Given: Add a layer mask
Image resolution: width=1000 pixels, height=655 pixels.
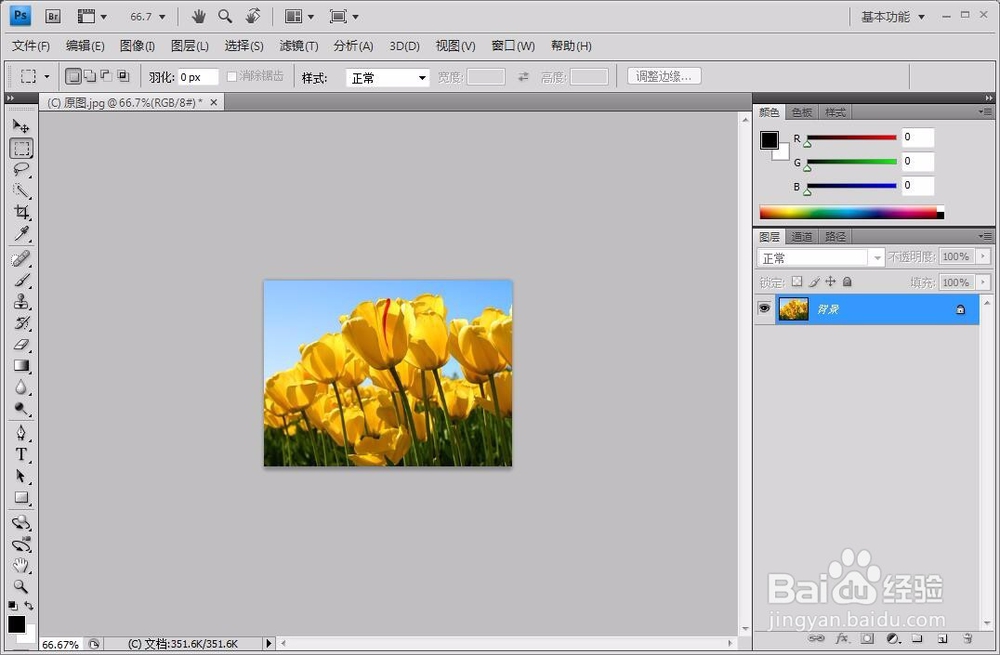Looking at the screenshot, I should pyautogui.click(x=867, y=638).
